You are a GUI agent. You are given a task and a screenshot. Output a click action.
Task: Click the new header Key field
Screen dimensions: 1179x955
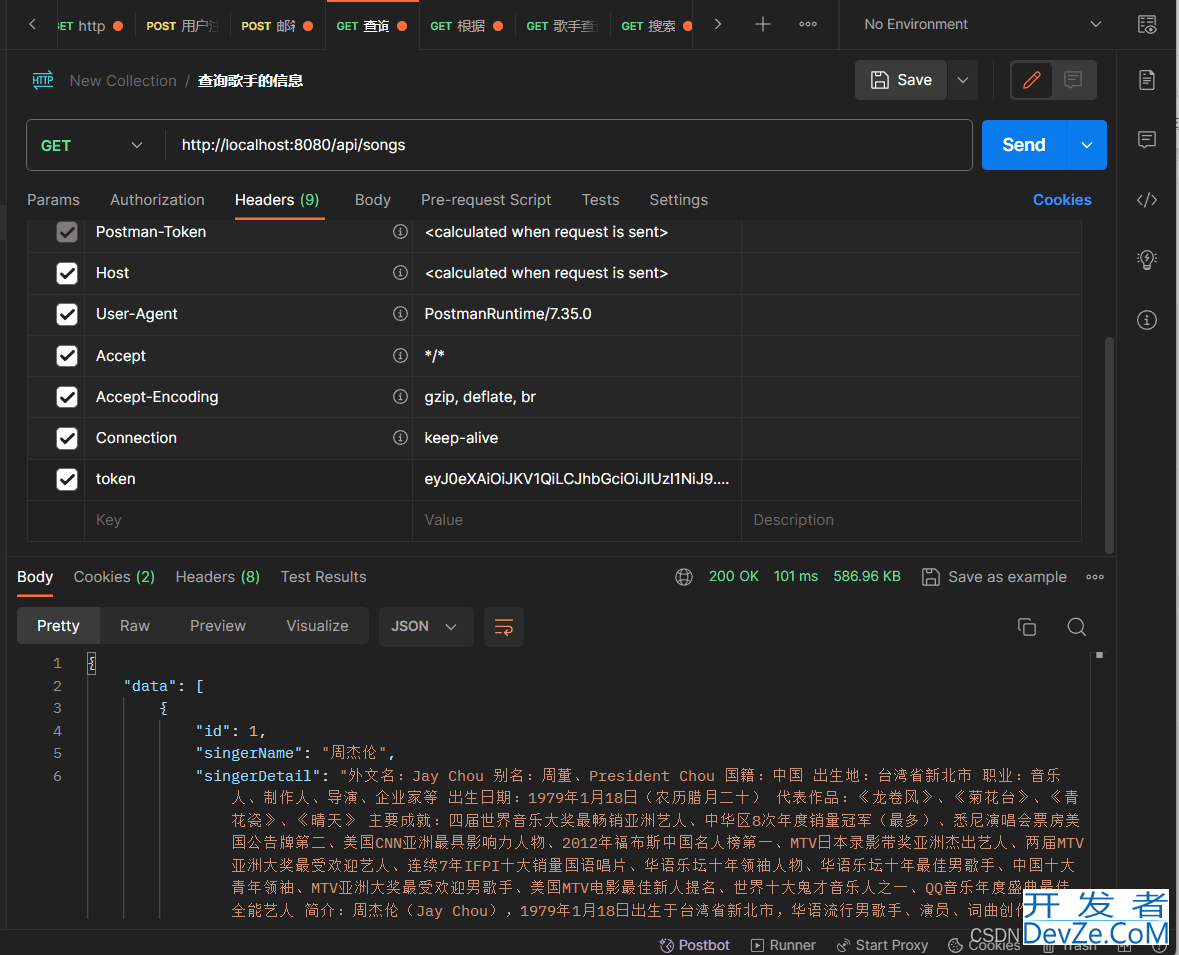[x=248, y=520]
